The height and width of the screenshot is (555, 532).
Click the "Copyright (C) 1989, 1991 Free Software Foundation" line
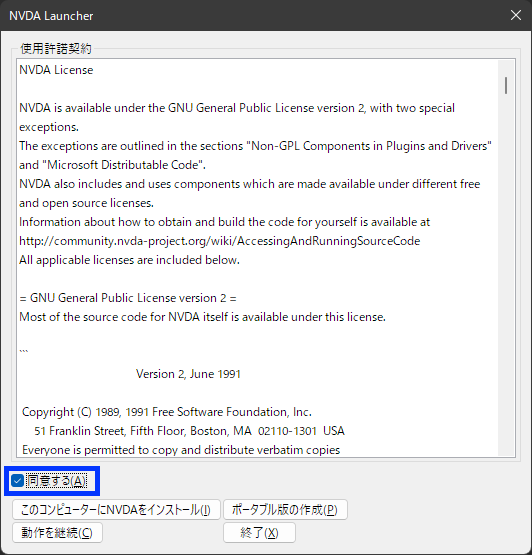pos(167,412)
